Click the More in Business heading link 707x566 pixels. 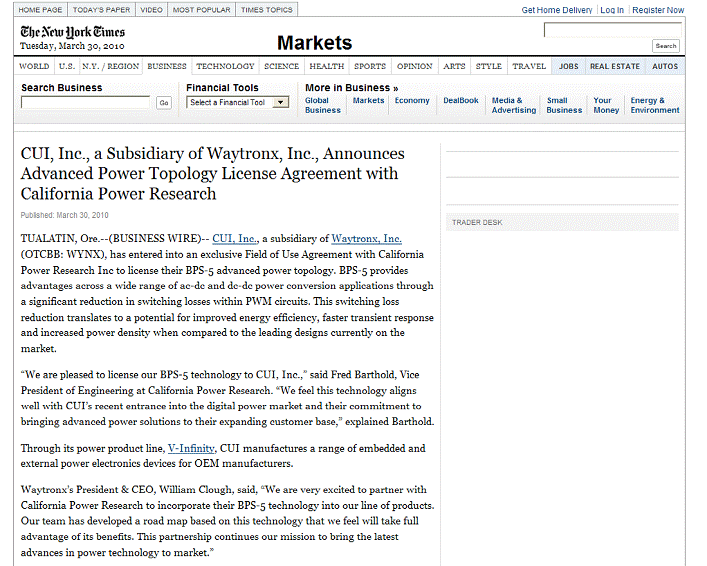pyautogui.click(x=352, y=87)
